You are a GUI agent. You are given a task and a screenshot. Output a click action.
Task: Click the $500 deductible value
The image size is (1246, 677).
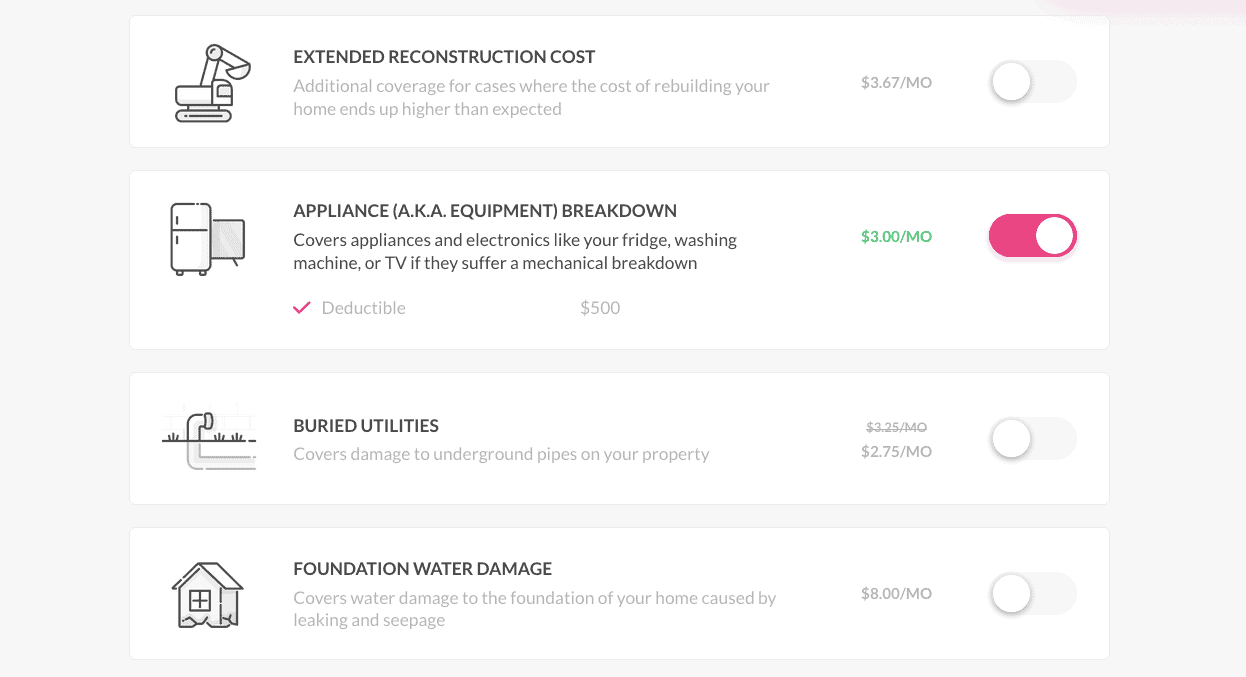(x=600, y=308)
